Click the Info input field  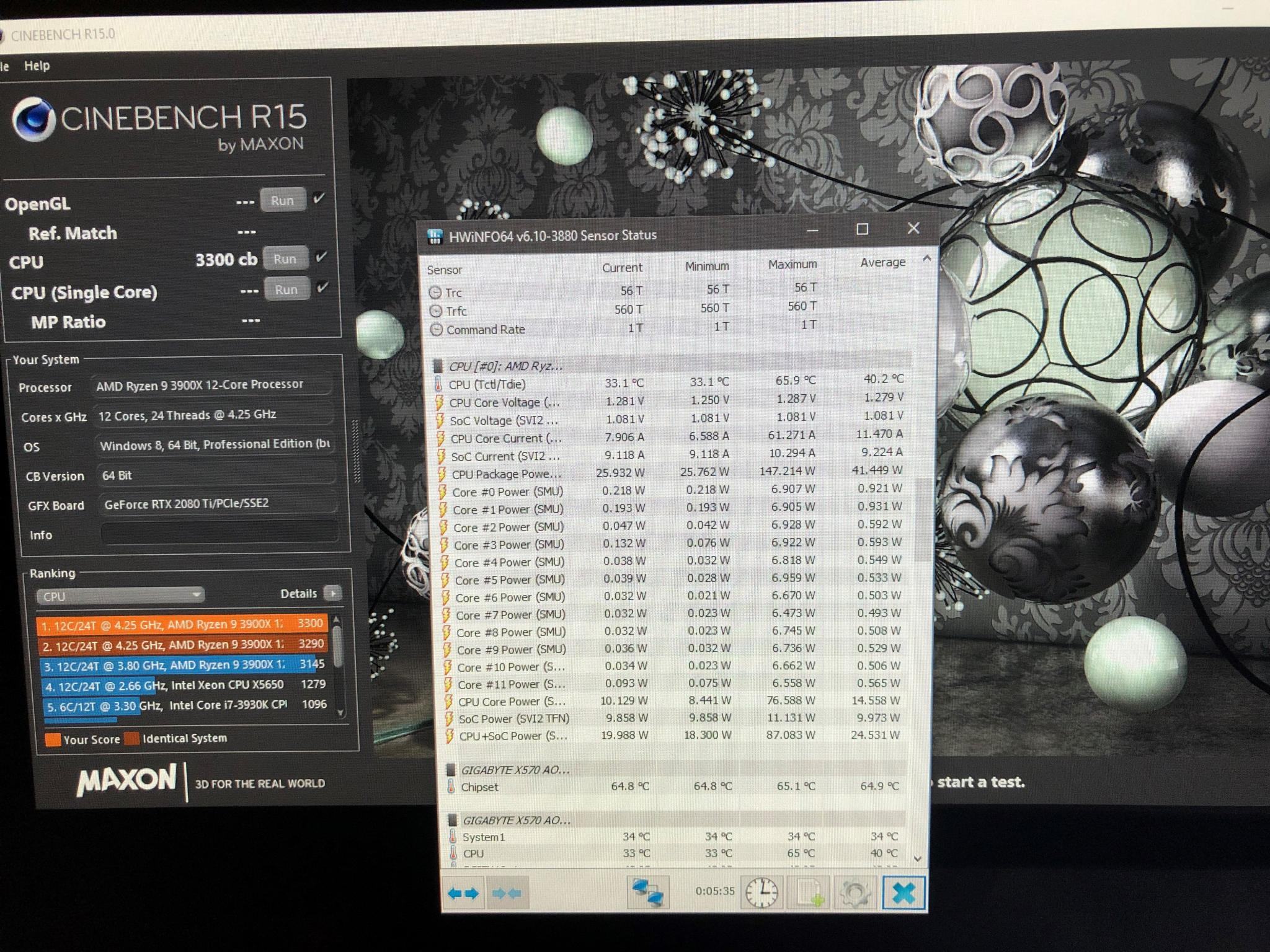[218, 533]
